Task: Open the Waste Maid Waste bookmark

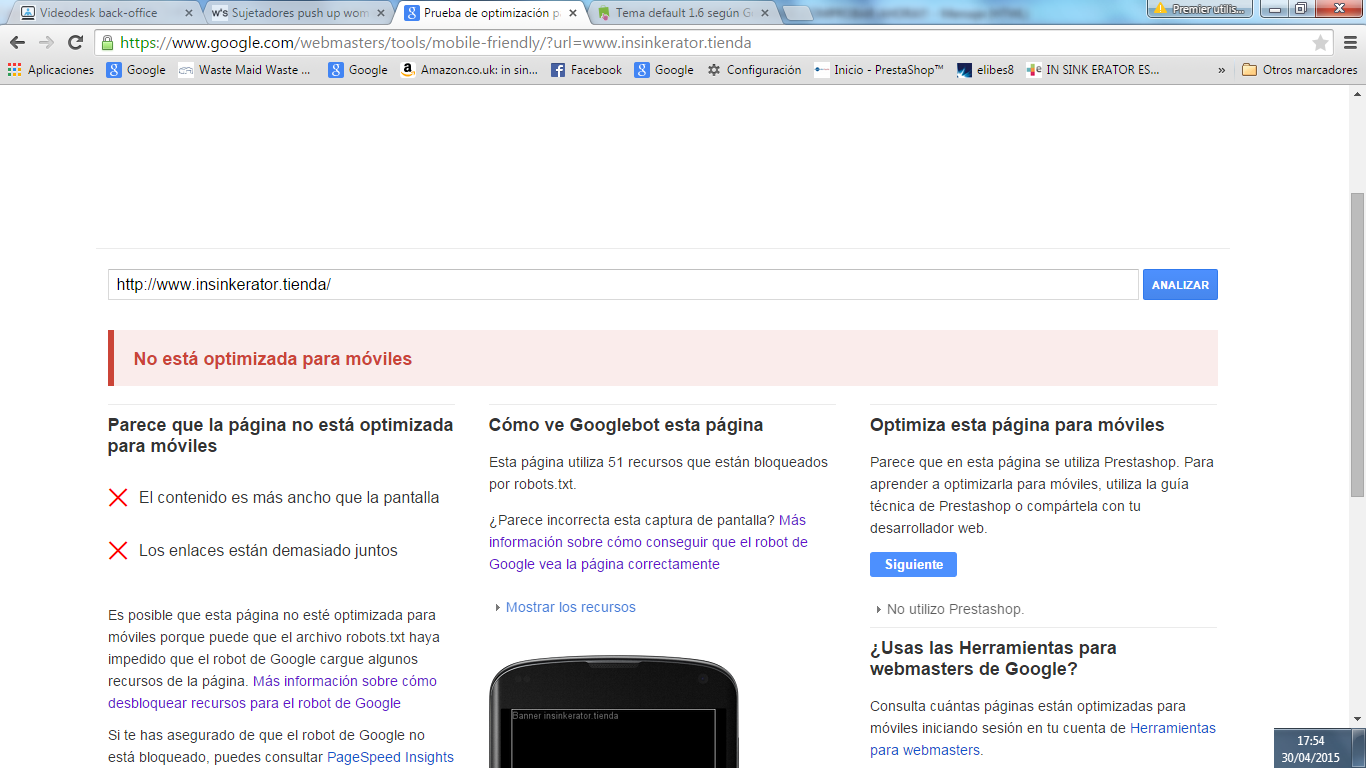Action: [x=245, y=70]
